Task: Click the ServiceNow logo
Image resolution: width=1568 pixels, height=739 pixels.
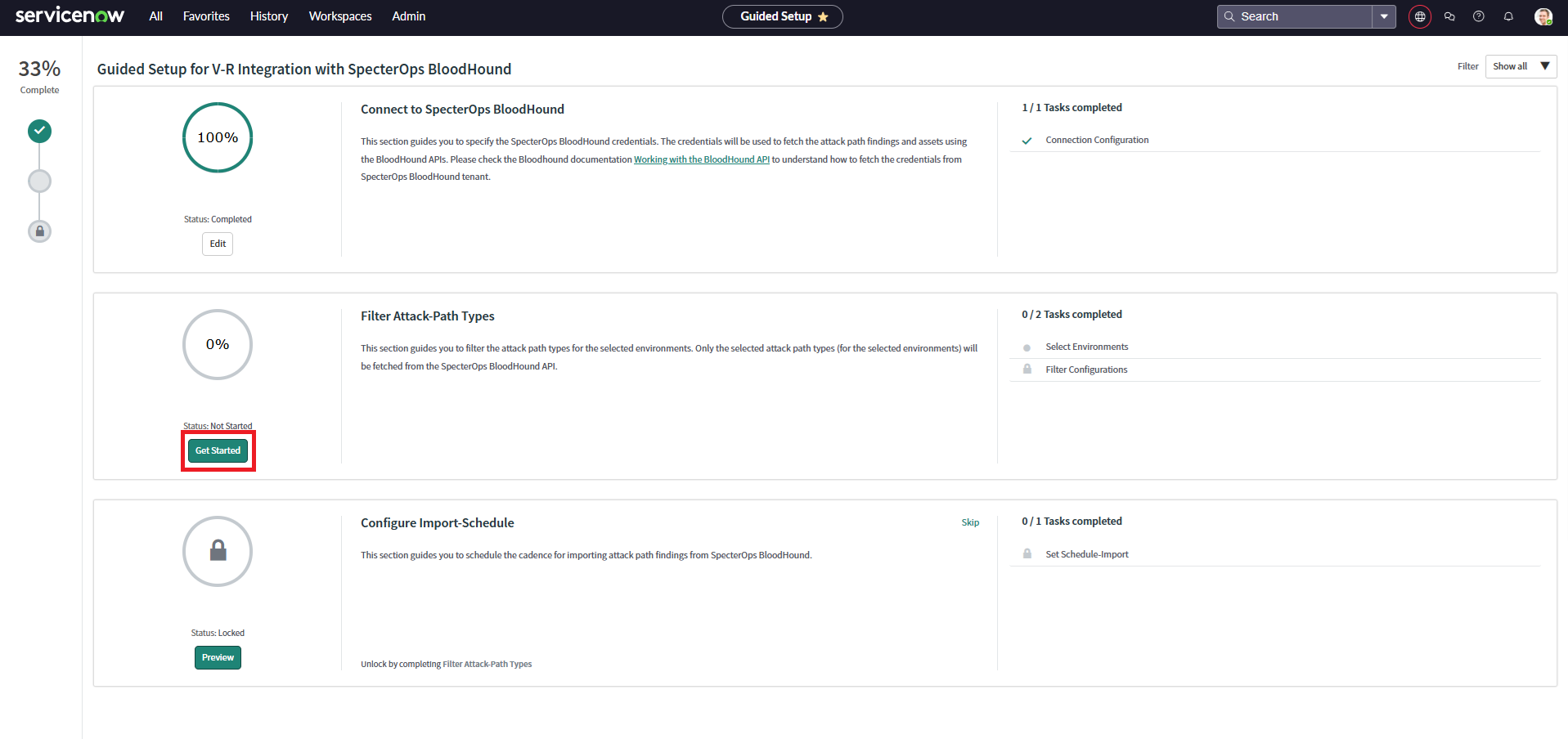Action: [70, 16]
